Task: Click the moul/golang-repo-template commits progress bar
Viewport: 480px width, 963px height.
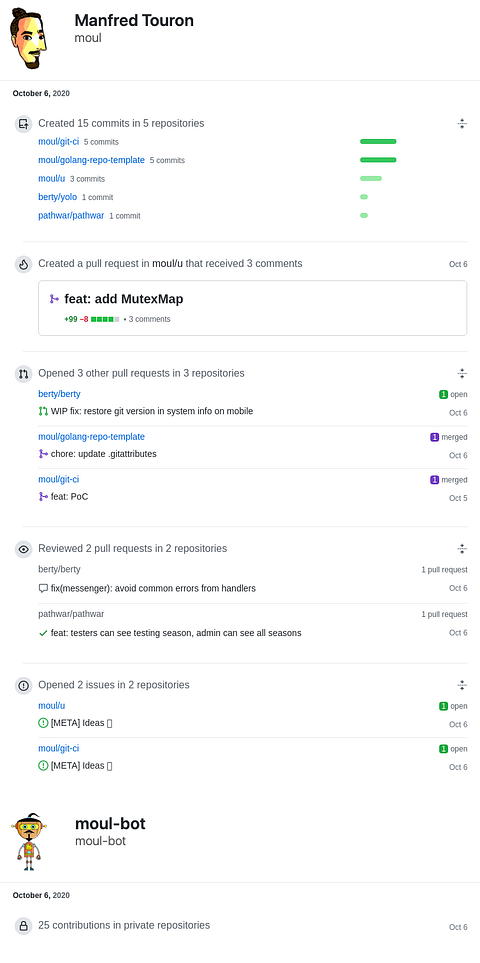Action: tap(378, 160)
